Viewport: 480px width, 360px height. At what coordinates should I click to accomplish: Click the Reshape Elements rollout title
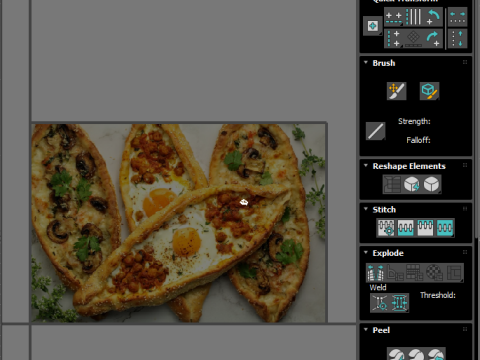point(409,166)
